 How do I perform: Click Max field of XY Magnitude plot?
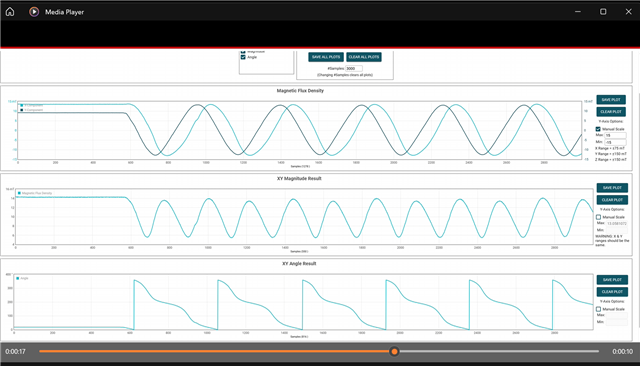617,223
